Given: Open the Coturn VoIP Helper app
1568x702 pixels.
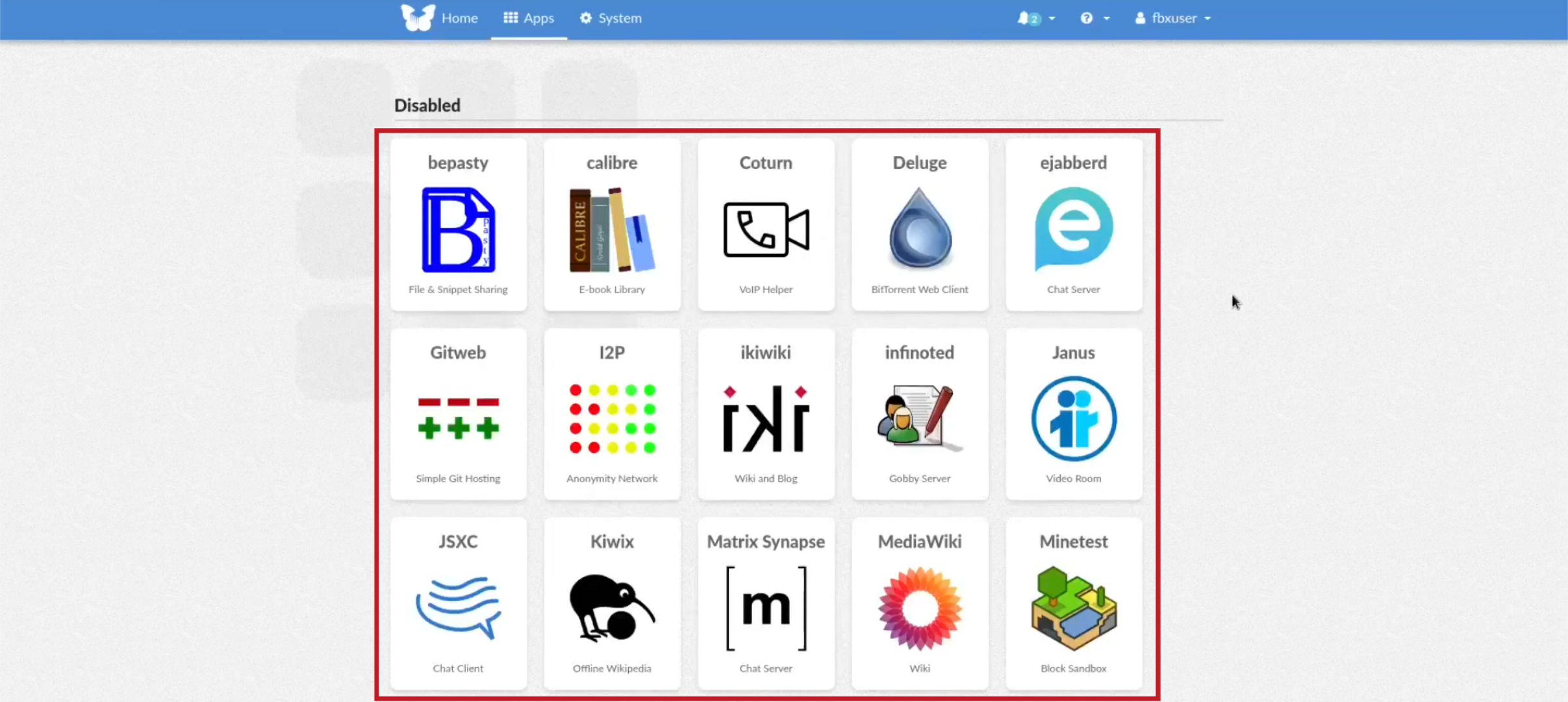Looking at the screenshot, I should 765,222.
